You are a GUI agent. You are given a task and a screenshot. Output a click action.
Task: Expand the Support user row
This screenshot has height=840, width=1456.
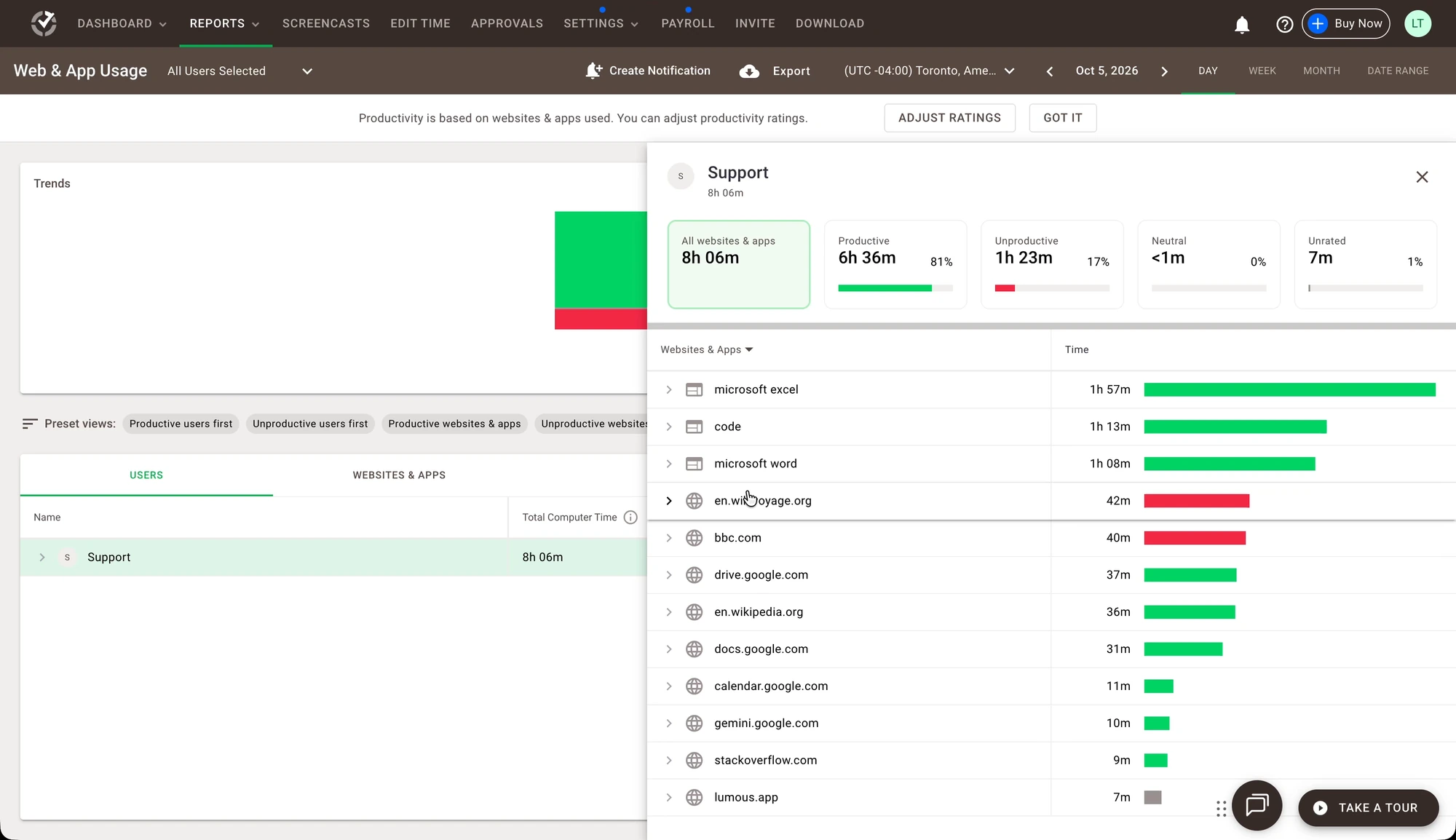pos(42,558)
